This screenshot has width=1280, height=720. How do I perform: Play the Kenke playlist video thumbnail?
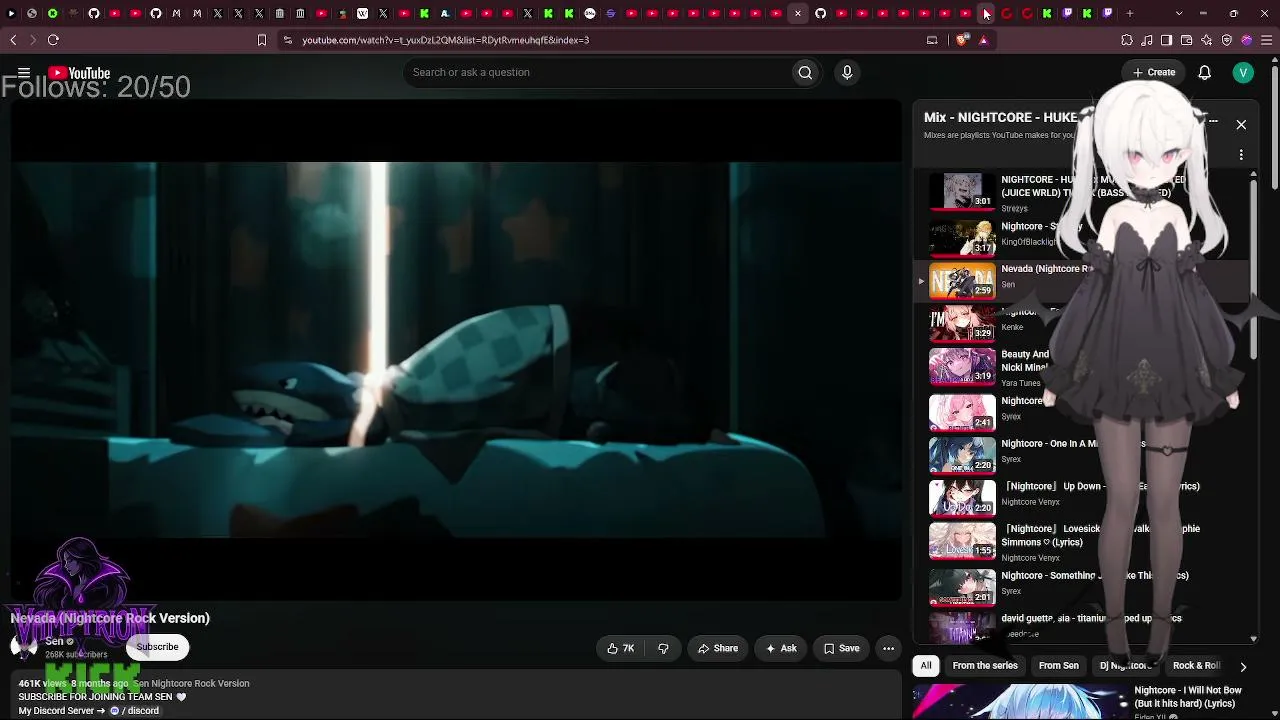963,323
